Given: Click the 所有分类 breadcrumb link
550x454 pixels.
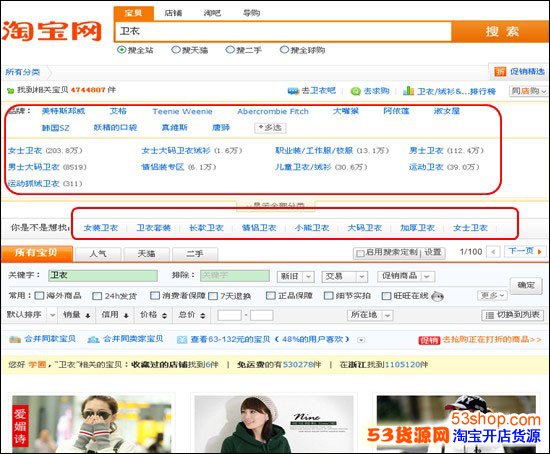Looking at the screenshot, I should click(22, 72).
